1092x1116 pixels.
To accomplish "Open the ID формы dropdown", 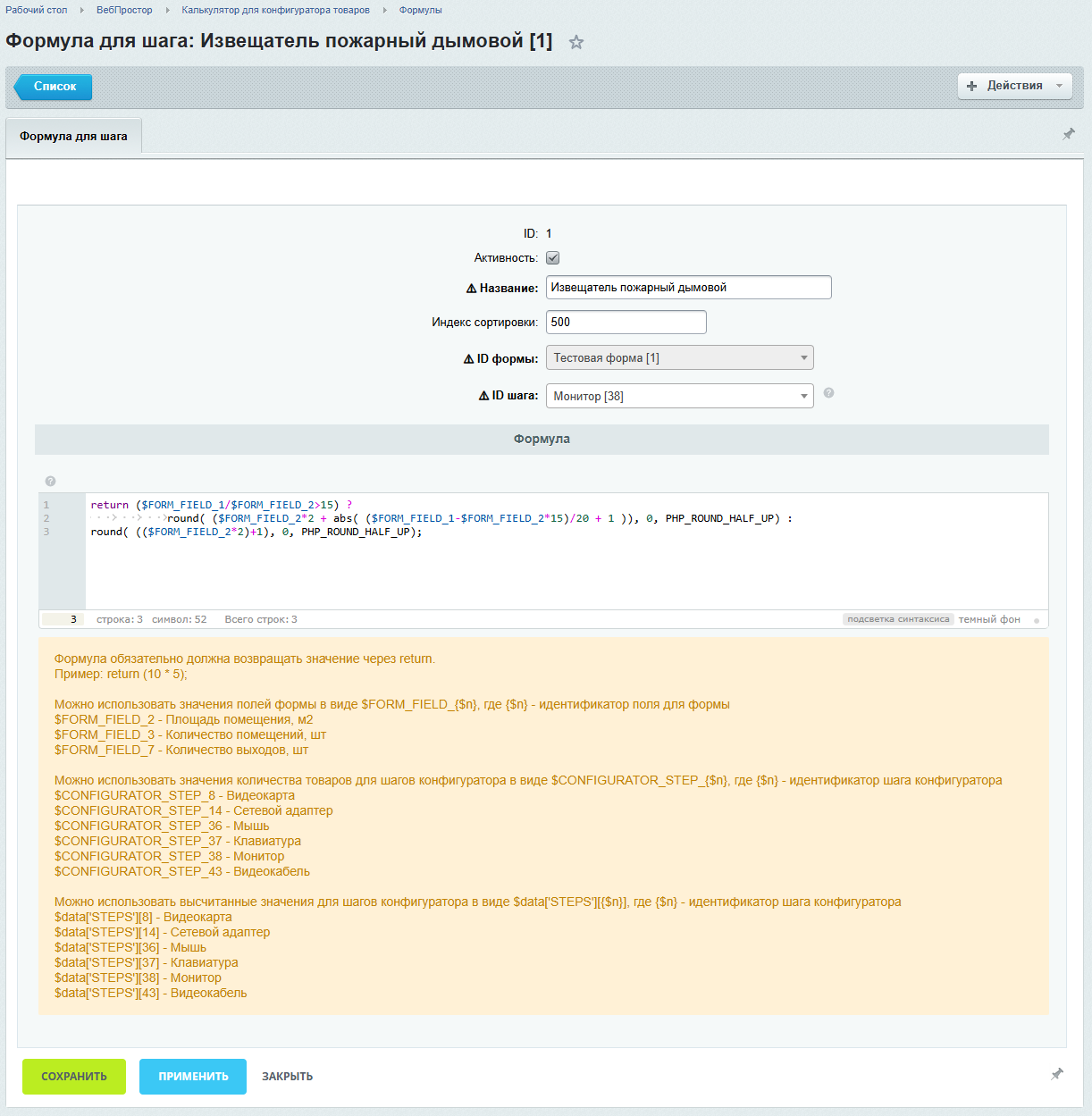I will [x=680, y=357].
